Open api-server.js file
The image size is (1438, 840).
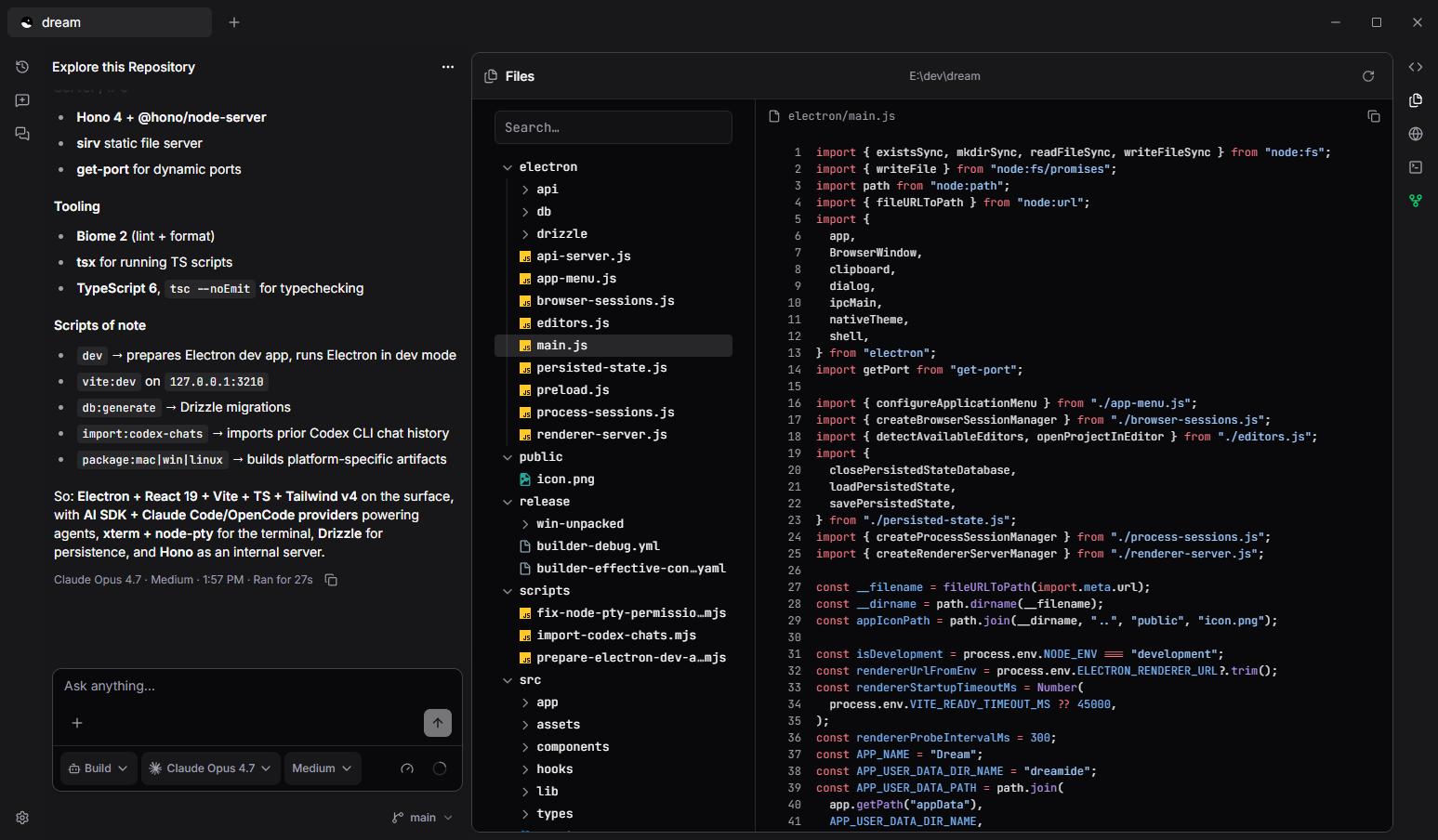[613, 256]
